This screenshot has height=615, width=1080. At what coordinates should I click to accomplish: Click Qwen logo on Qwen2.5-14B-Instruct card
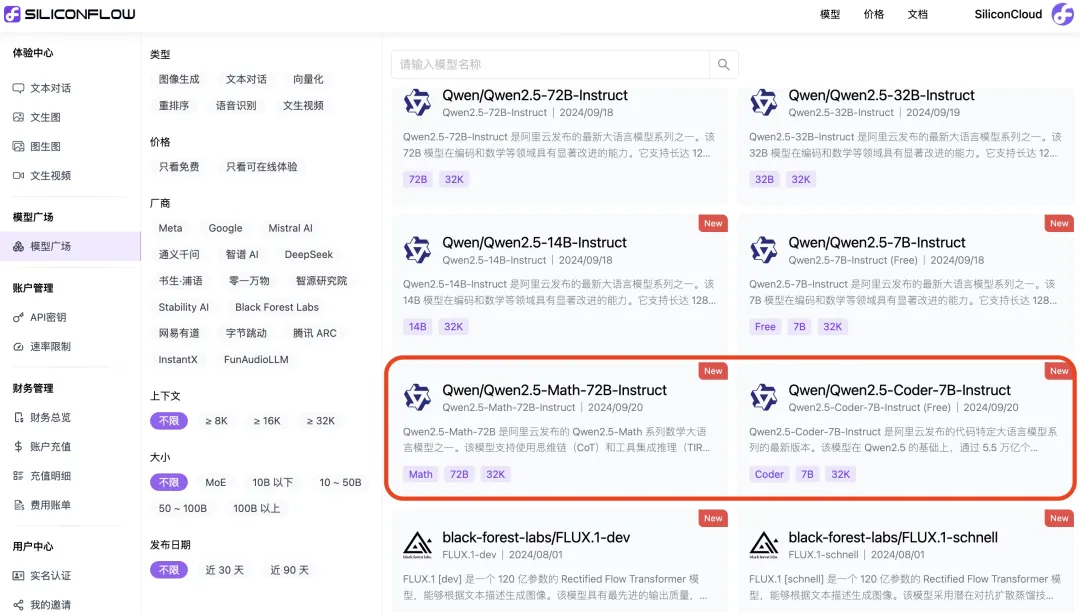point(417,250)
